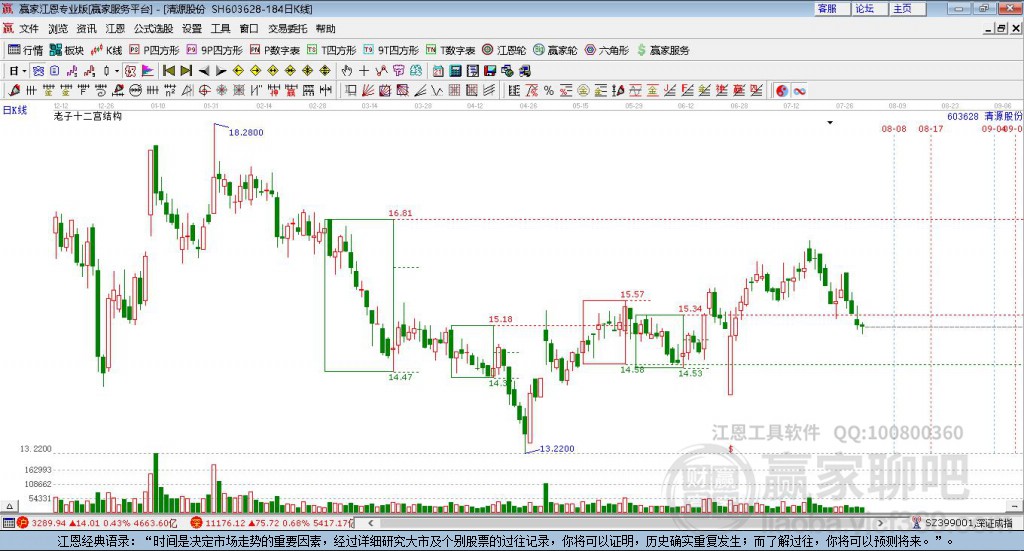Open the 帮助 menu
Screen dimensions: 1024x551
(x=325, y=29)
